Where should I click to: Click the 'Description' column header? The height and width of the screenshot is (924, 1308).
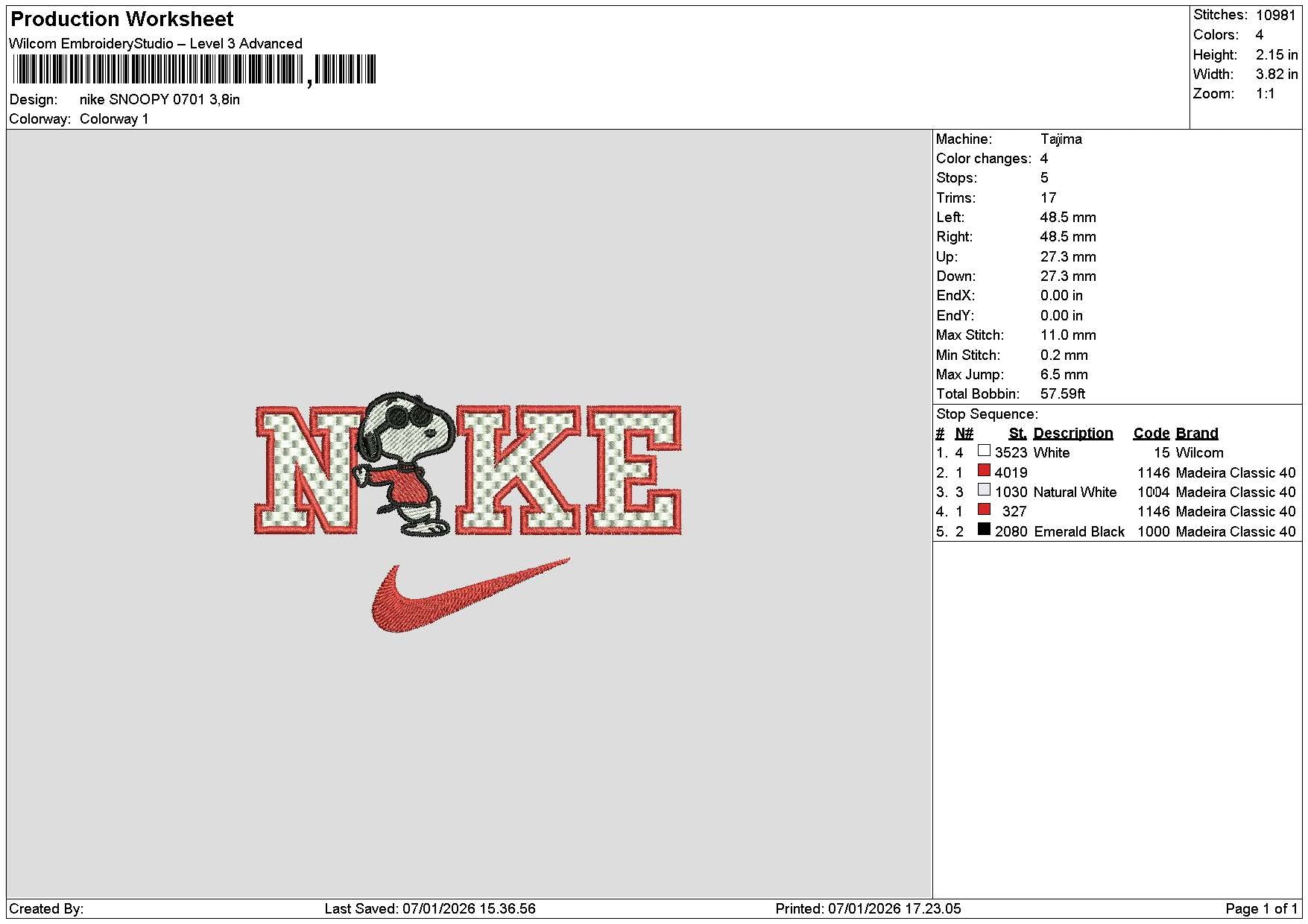[1073, 434]
